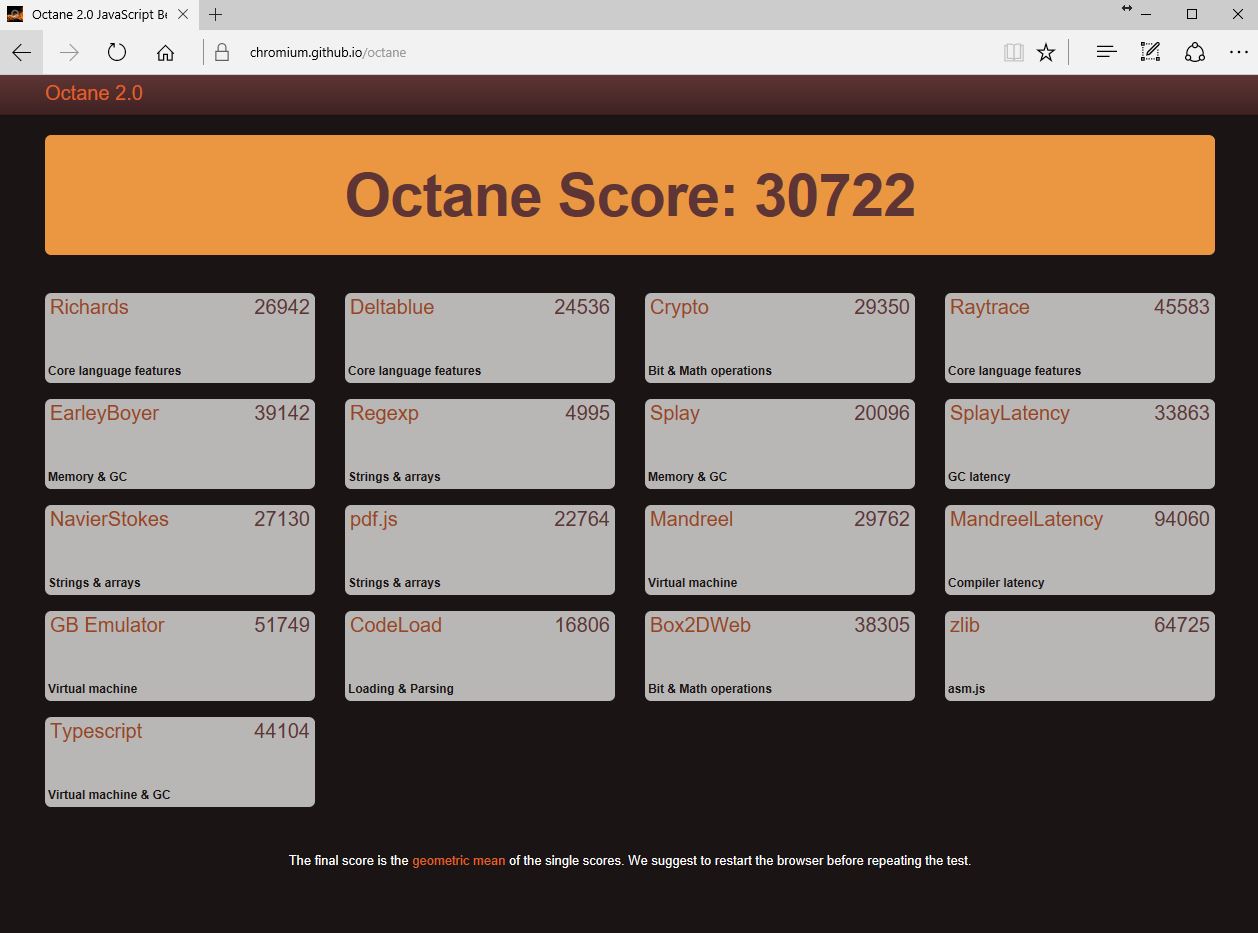
Task: Open the Regexp benchmark link
Action: coord(384,413)
